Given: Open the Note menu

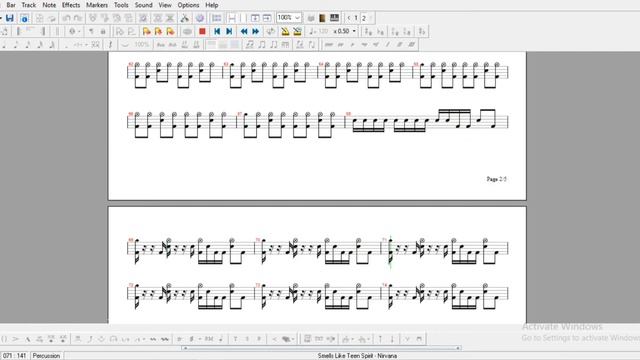Looking at the screenshot, I should click(x=49, y=5).
